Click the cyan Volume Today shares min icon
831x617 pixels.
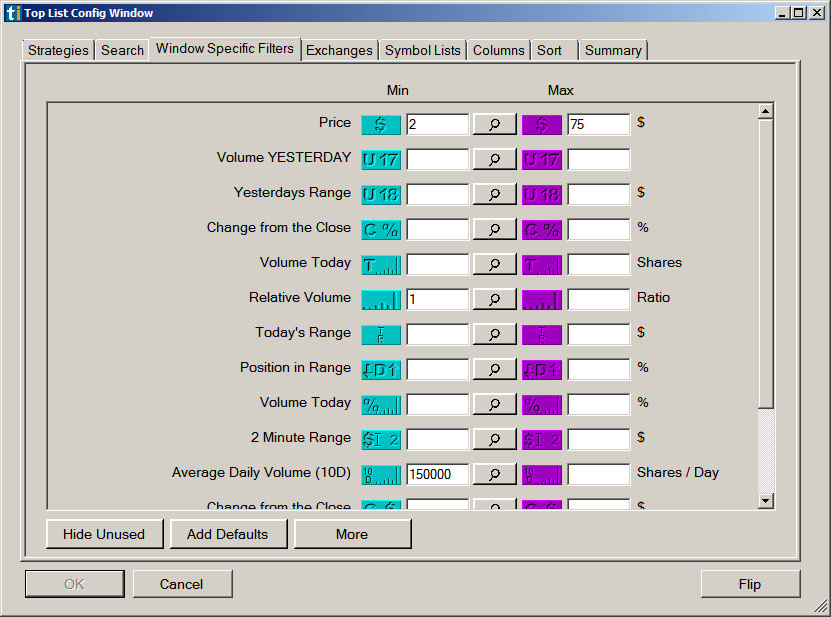tap(381, 265)
